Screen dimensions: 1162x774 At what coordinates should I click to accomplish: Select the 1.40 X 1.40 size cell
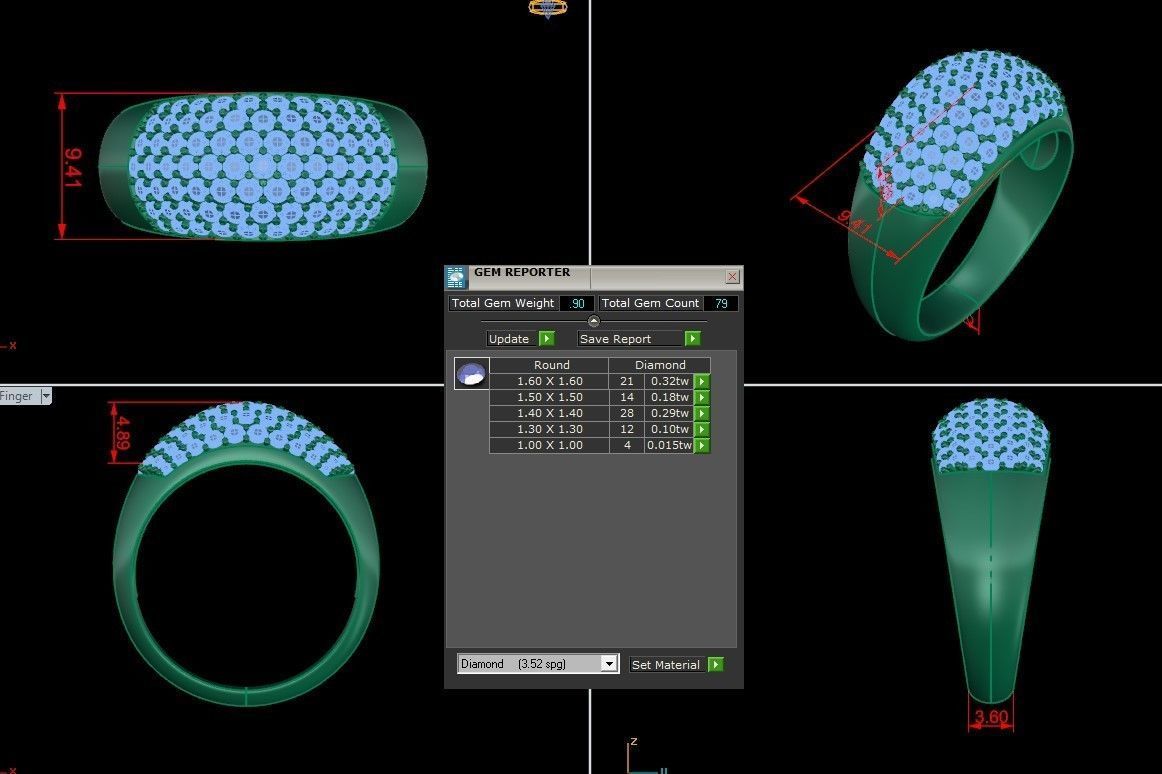[550, 413]
